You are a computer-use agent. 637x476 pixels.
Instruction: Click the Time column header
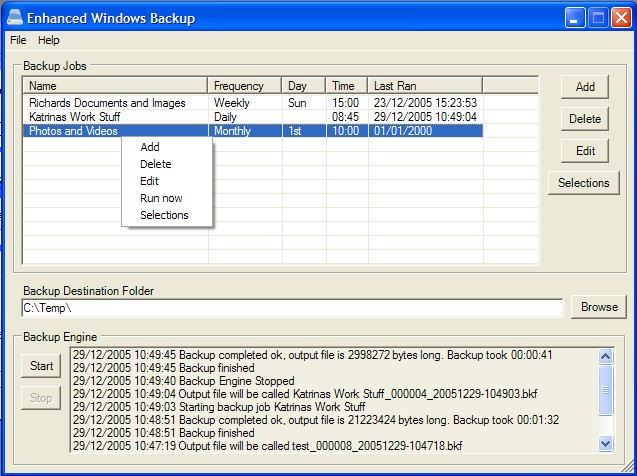pos(347,86)
